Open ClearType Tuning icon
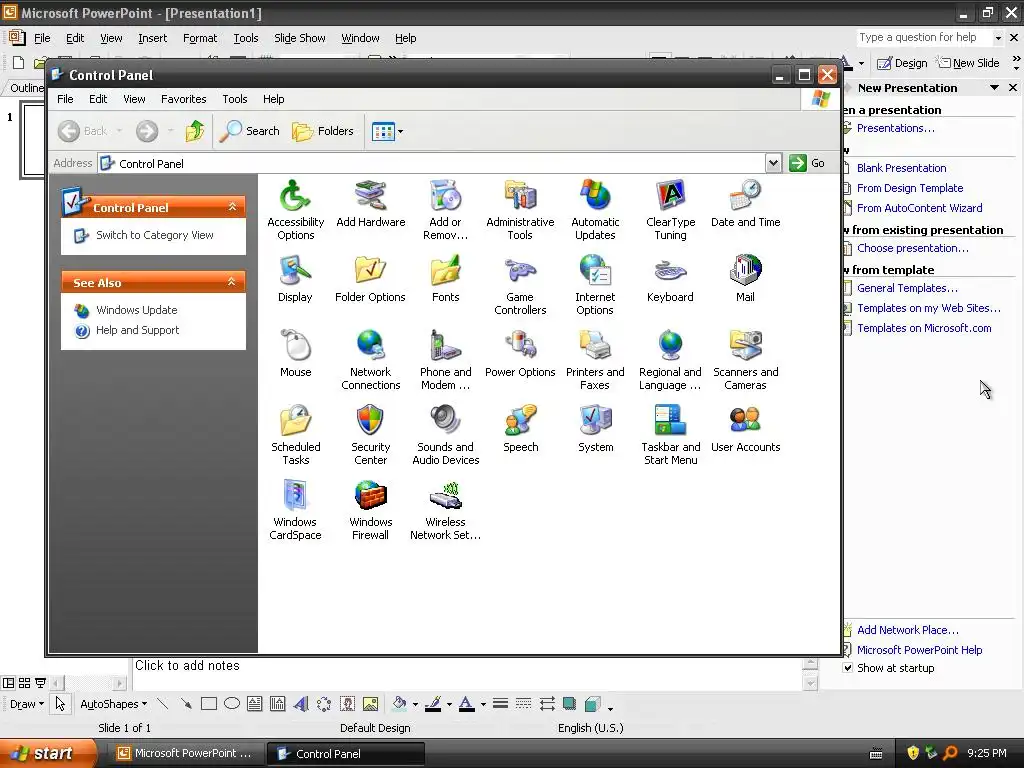 [670, 209]
